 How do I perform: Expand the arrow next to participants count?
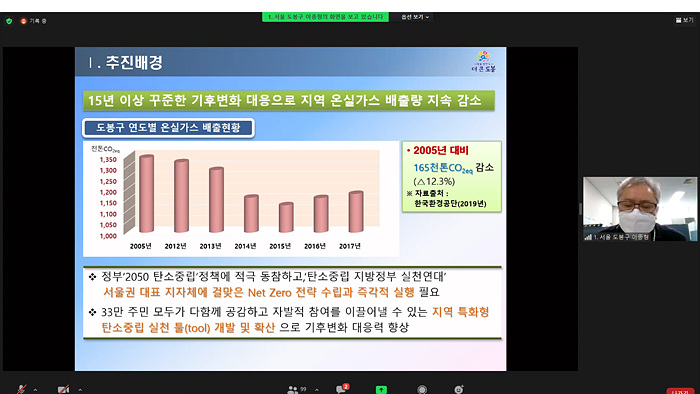click(x=317, y=390)
